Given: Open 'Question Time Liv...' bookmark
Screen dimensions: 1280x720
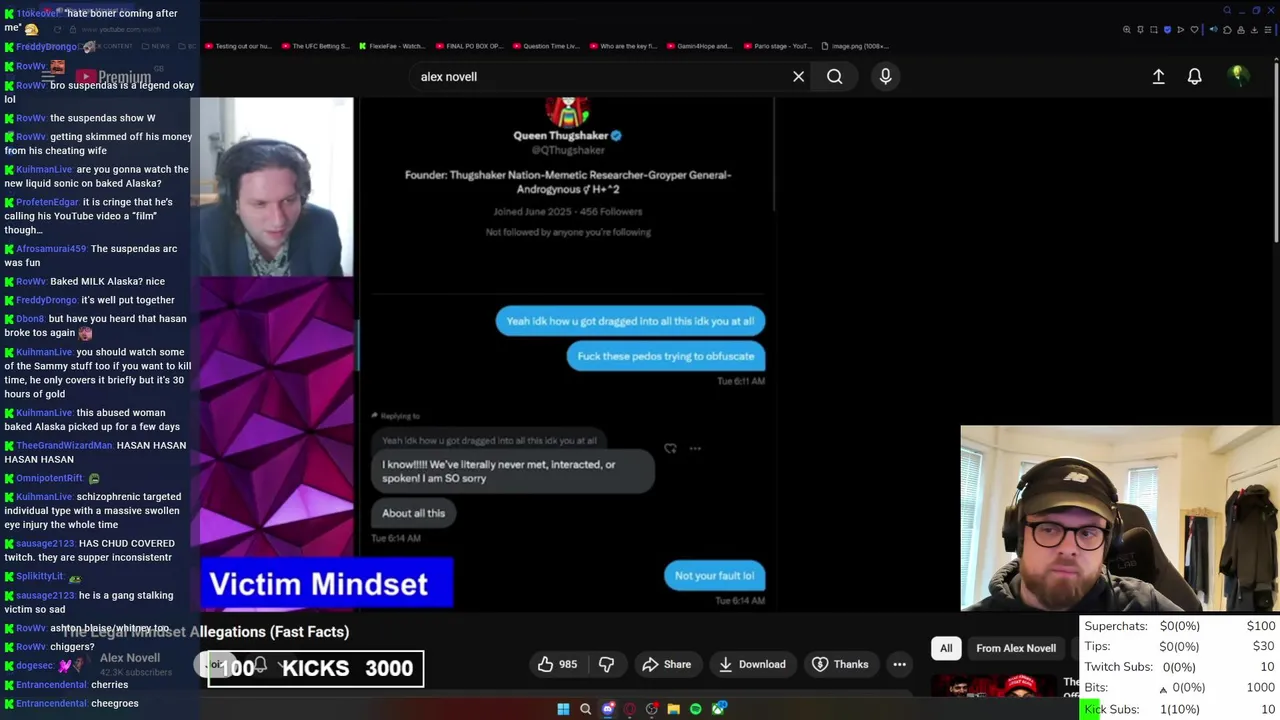Looking at the screenshot, I should [x=544, y=46].
